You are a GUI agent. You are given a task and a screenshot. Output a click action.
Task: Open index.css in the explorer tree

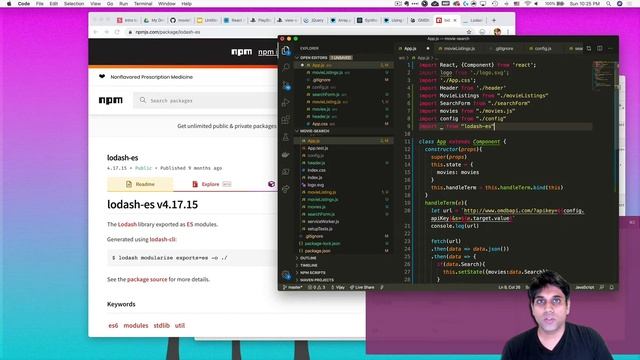[x=316, y=170]
